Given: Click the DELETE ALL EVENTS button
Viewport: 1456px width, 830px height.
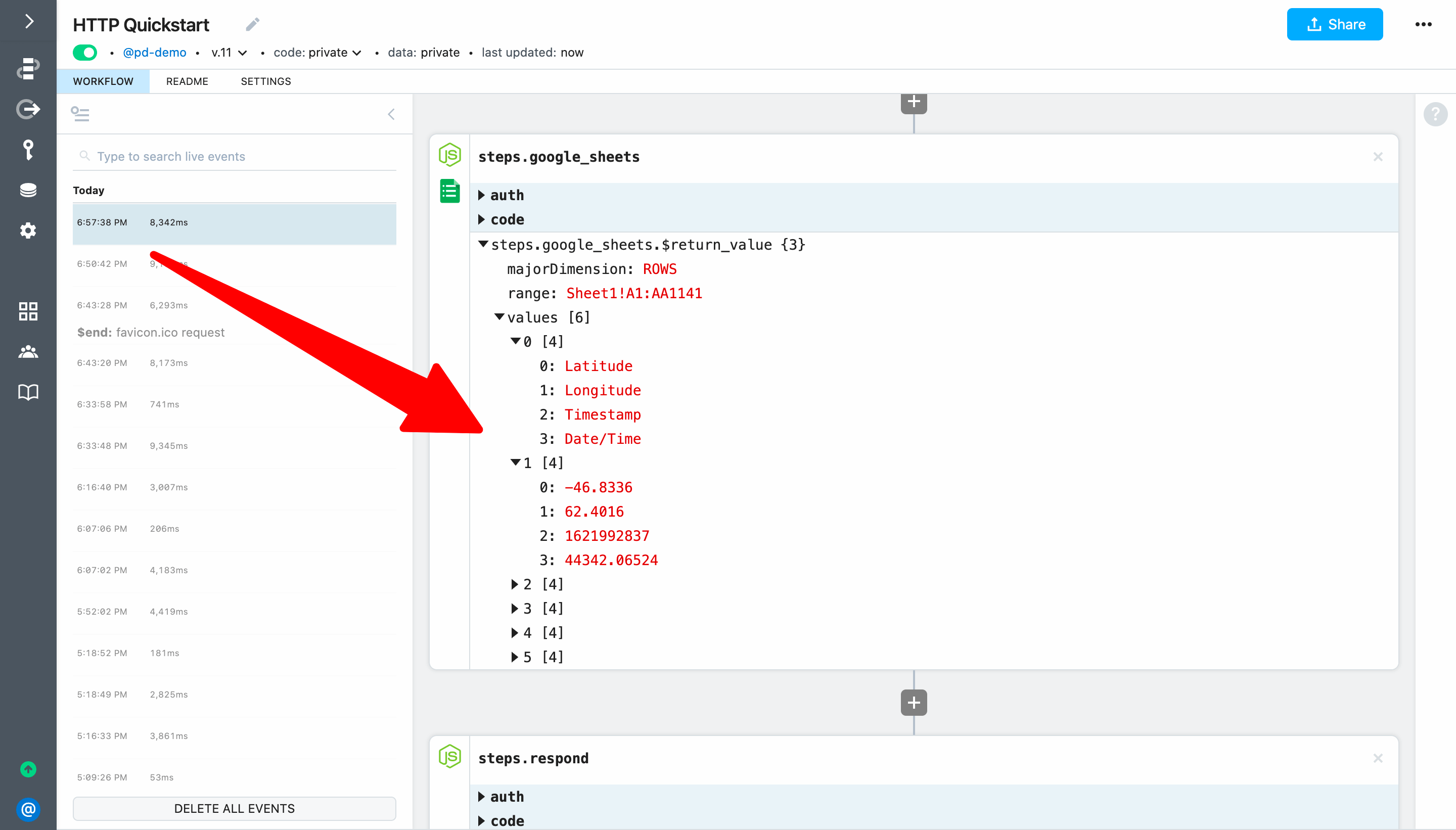Looking at the screenshot, I should point(234,808).
